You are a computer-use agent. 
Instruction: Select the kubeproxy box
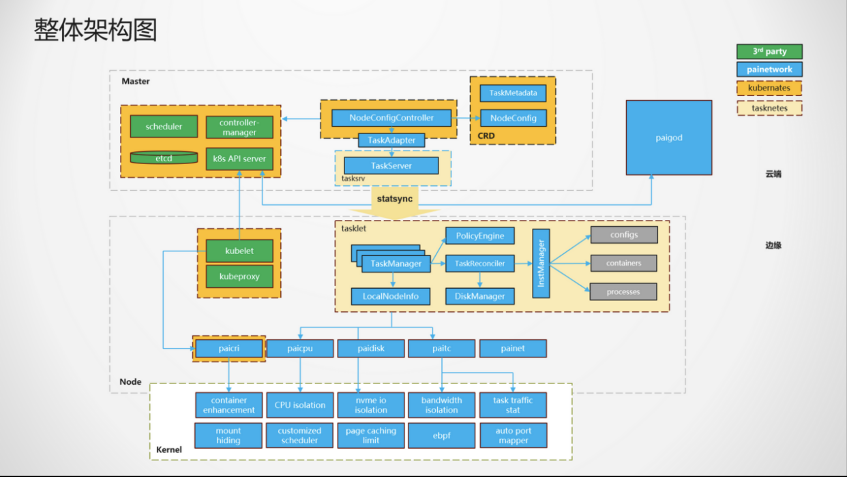pos(239,276)
